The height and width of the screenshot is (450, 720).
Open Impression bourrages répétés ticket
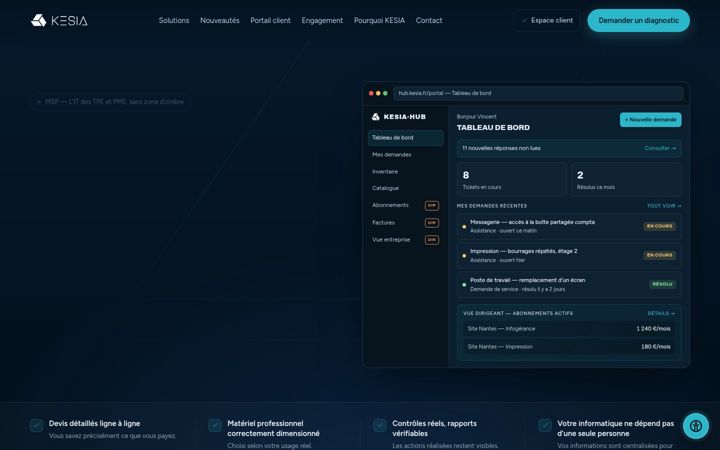(569, 255)
